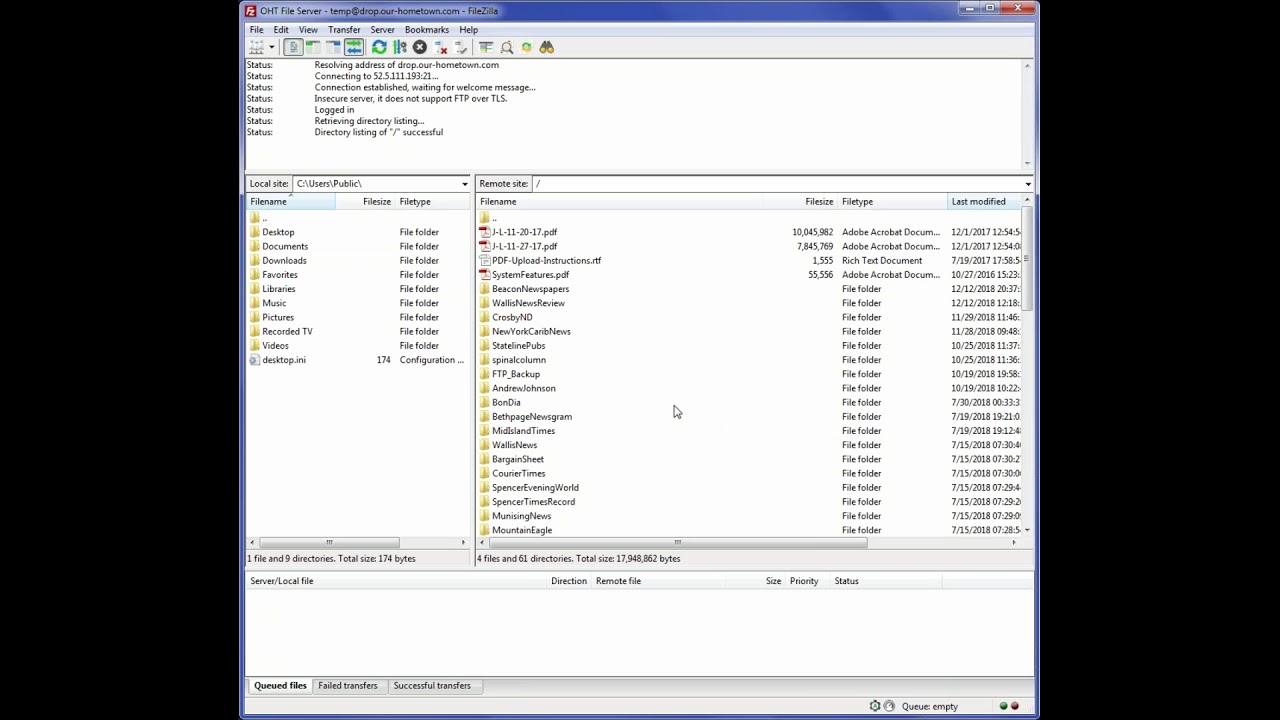
Task: Select remote file SystemFeatures.pdf
Action: coord(530,275)
